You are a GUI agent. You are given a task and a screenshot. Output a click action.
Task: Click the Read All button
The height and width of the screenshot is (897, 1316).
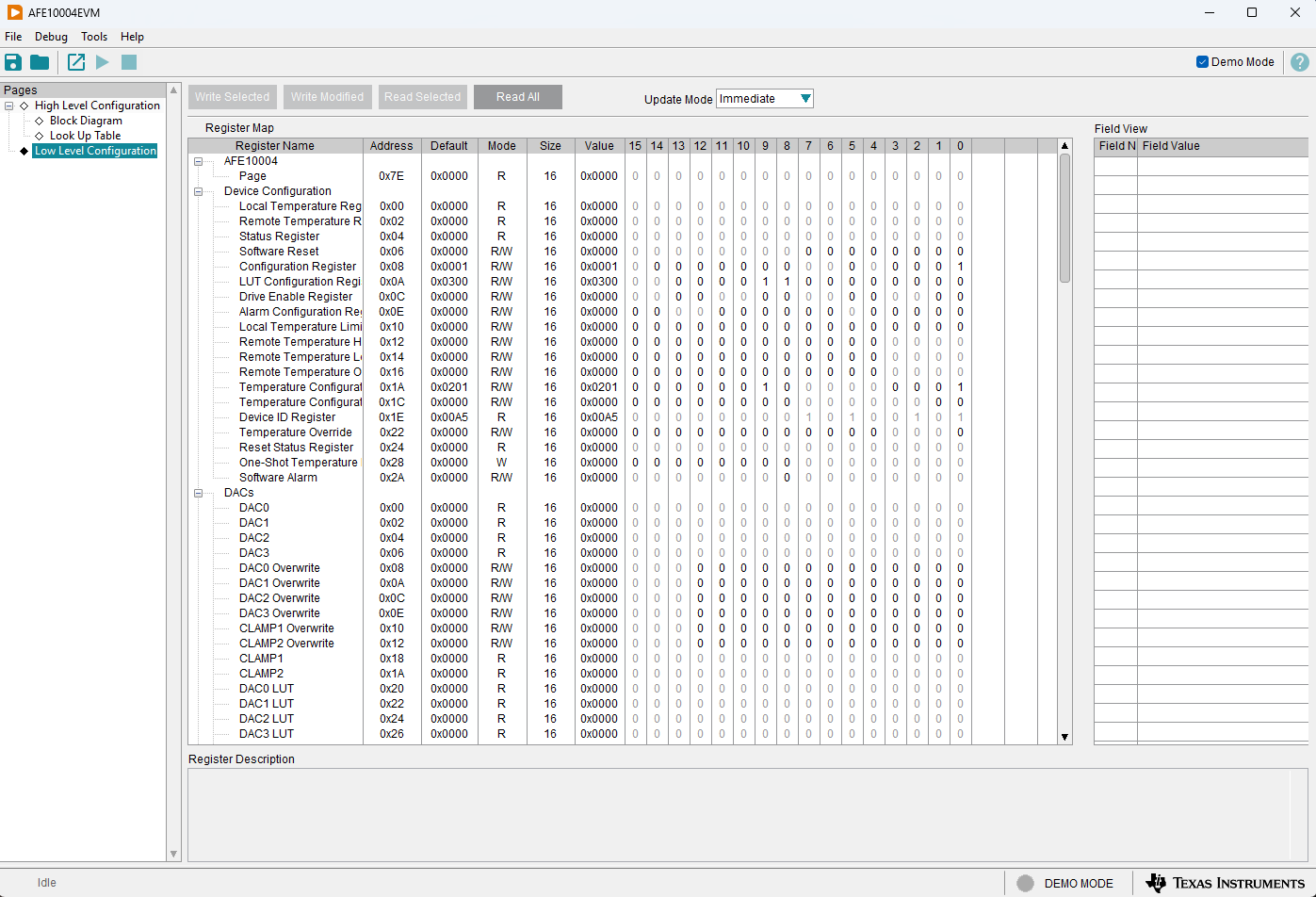coord(517,97)
